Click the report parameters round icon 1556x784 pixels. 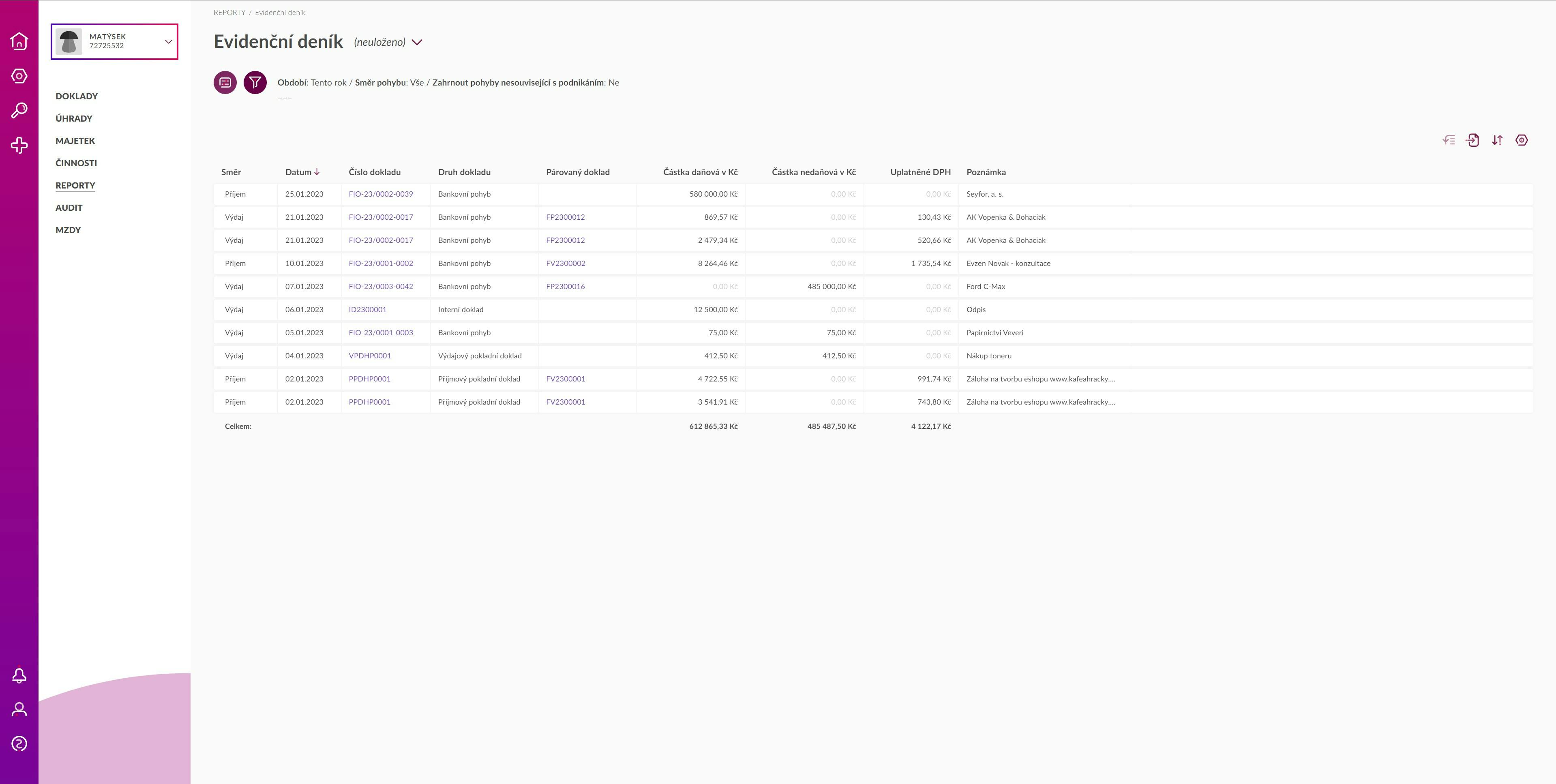225,82
